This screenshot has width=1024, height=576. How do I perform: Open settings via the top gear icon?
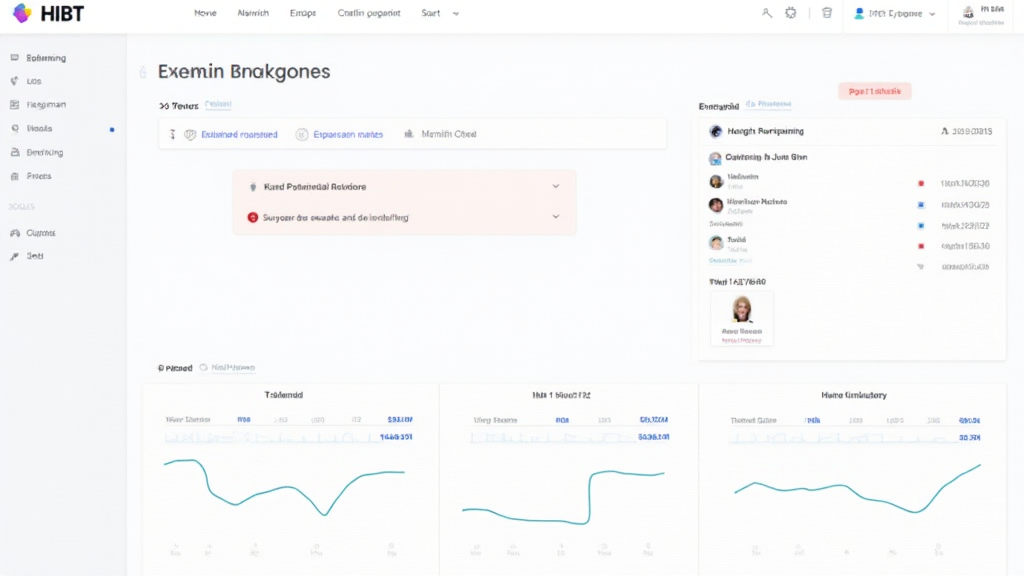pos(791,13)
